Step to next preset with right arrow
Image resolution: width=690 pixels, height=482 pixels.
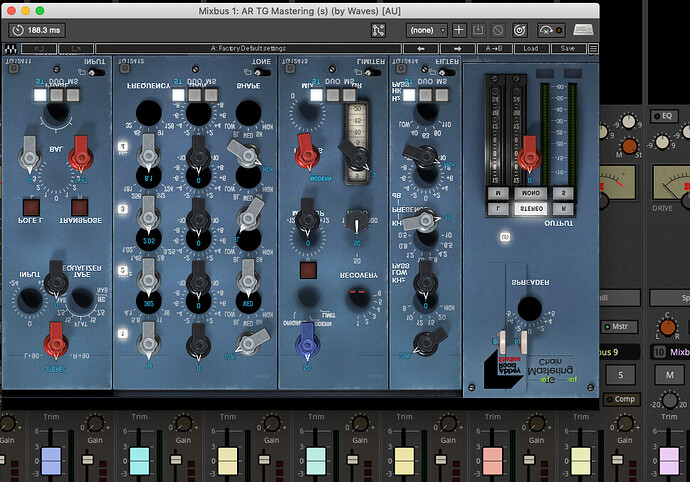[x=457, y=48]
